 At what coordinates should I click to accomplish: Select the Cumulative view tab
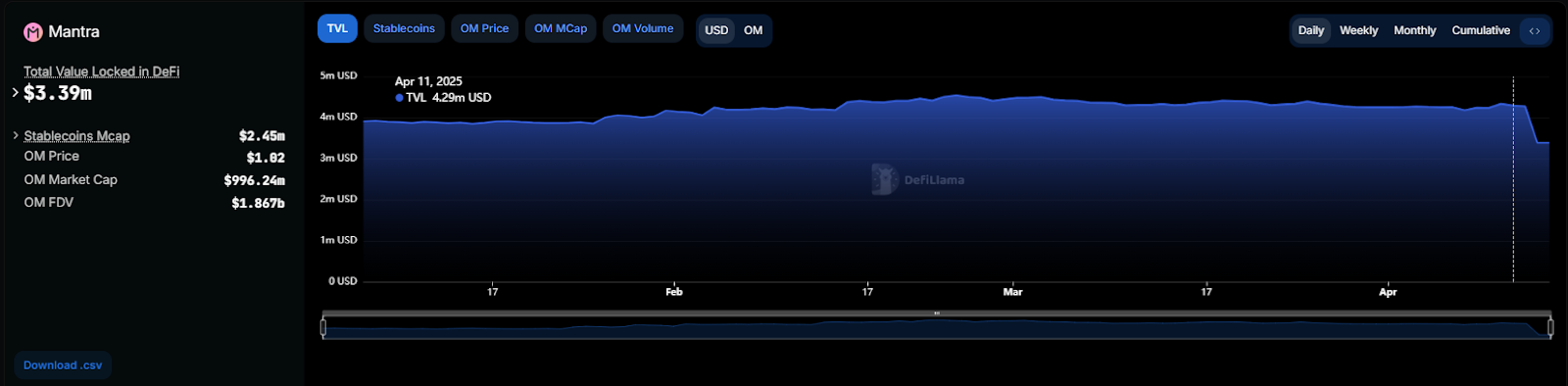(x=1481, y=30)
